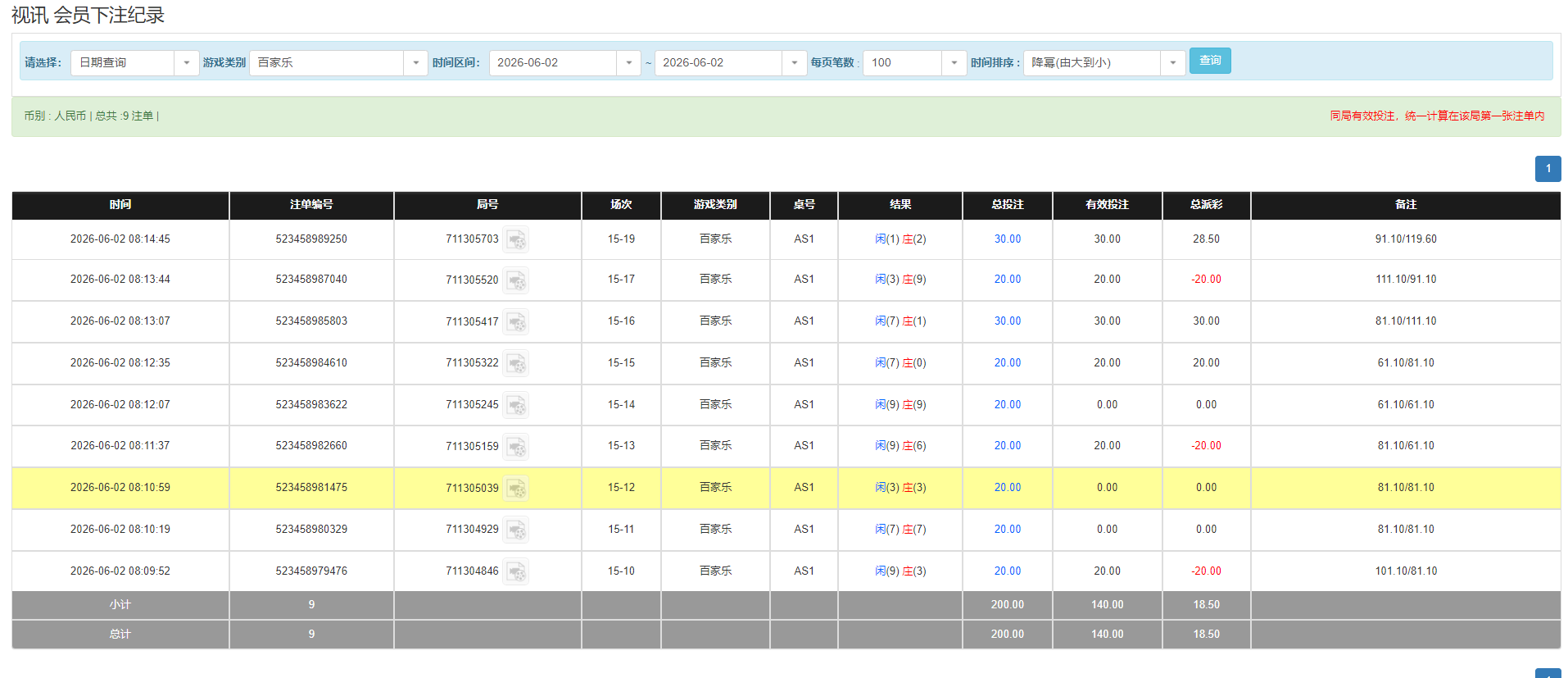
Task: Open total bet 20.00 link for 08:10:19
Action: 1007,529
